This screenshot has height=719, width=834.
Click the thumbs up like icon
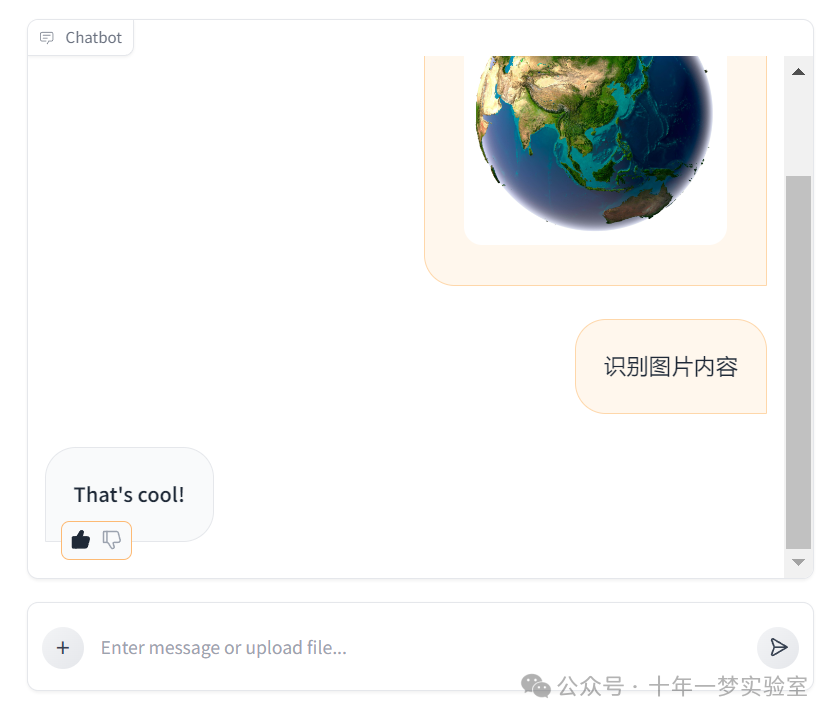tap(81, 540)
